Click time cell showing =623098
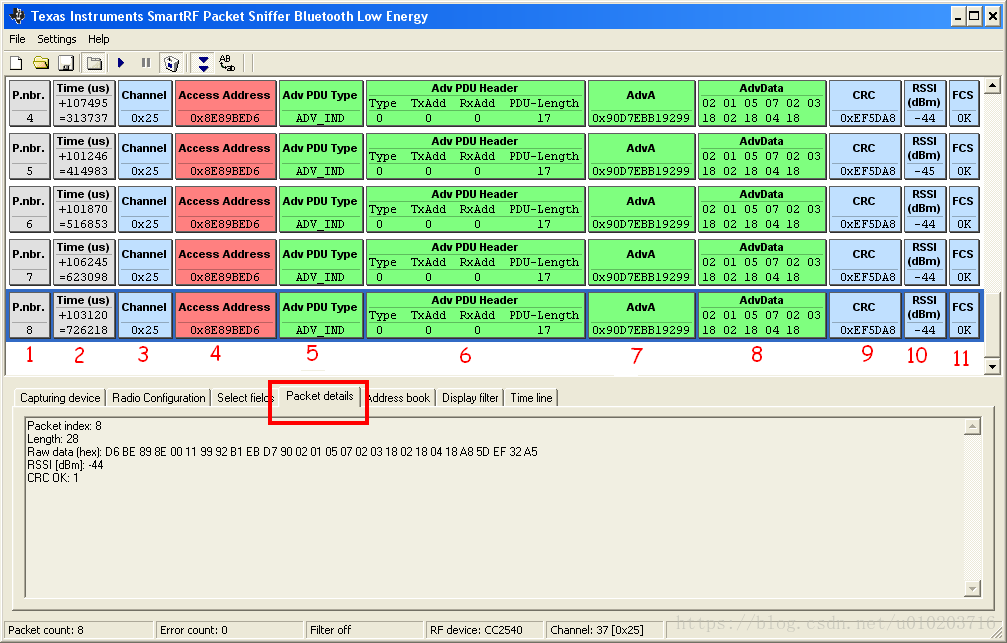The width and height of the screenshot is (1007, 643). pos(83,262)
